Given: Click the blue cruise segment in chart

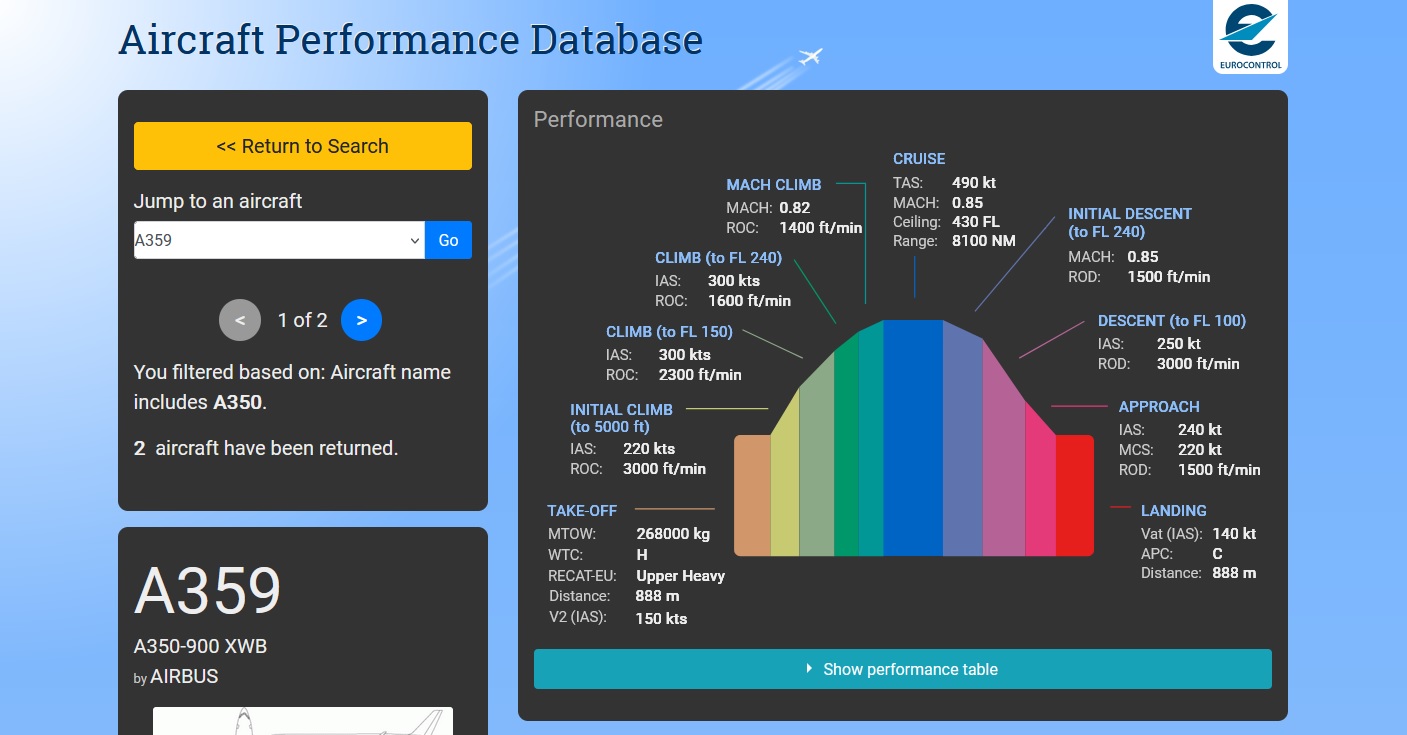Looking at the screenshot, I should coord(912,440).
